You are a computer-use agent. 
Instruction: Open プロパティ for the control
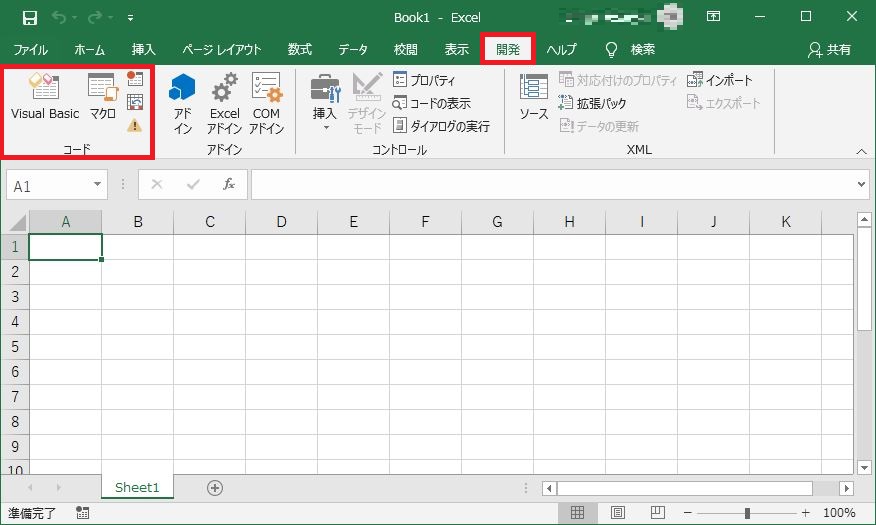click(424, 80)
